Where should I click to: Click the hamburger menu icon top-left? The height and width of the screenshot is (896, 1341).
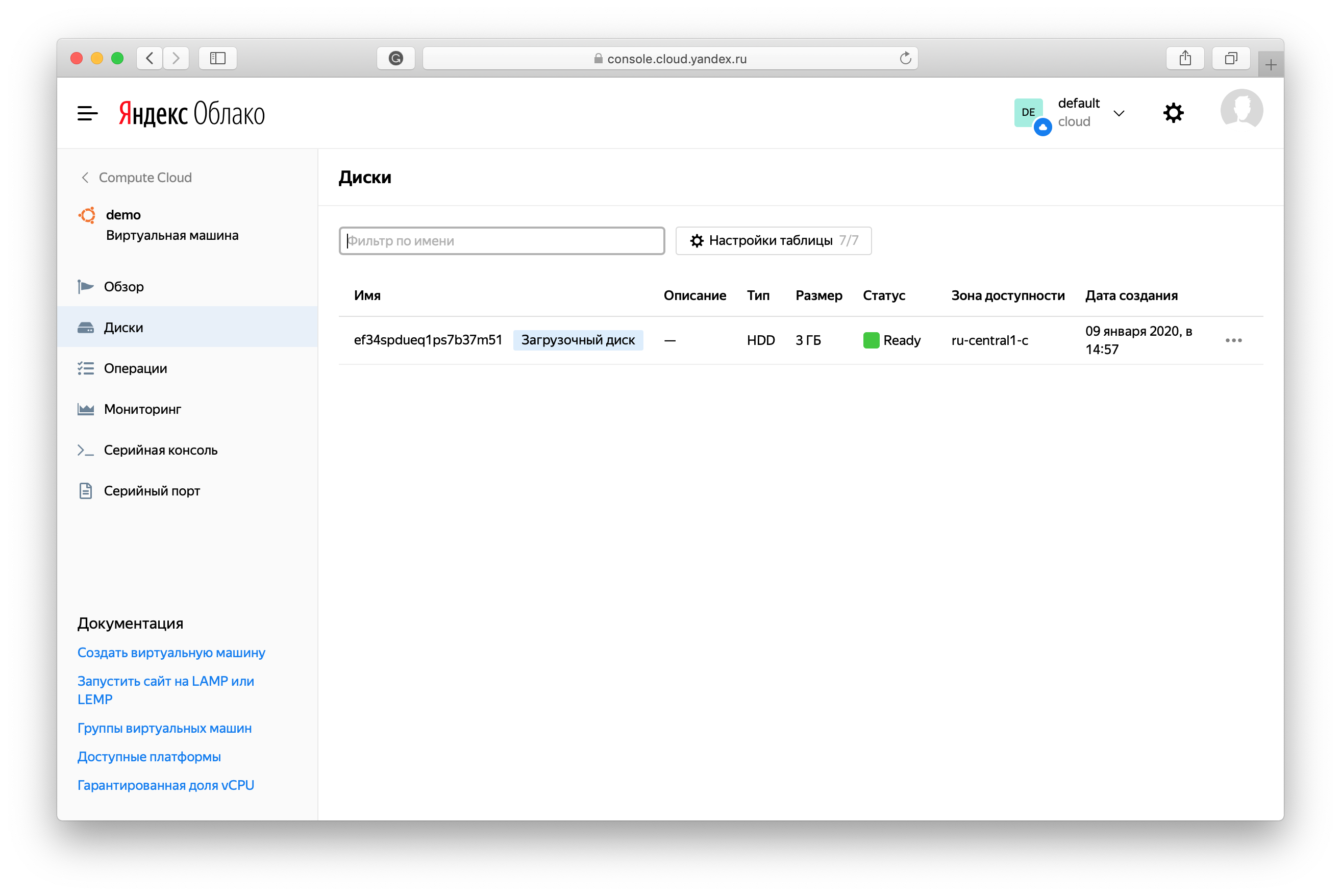click(x=88, y=113)
